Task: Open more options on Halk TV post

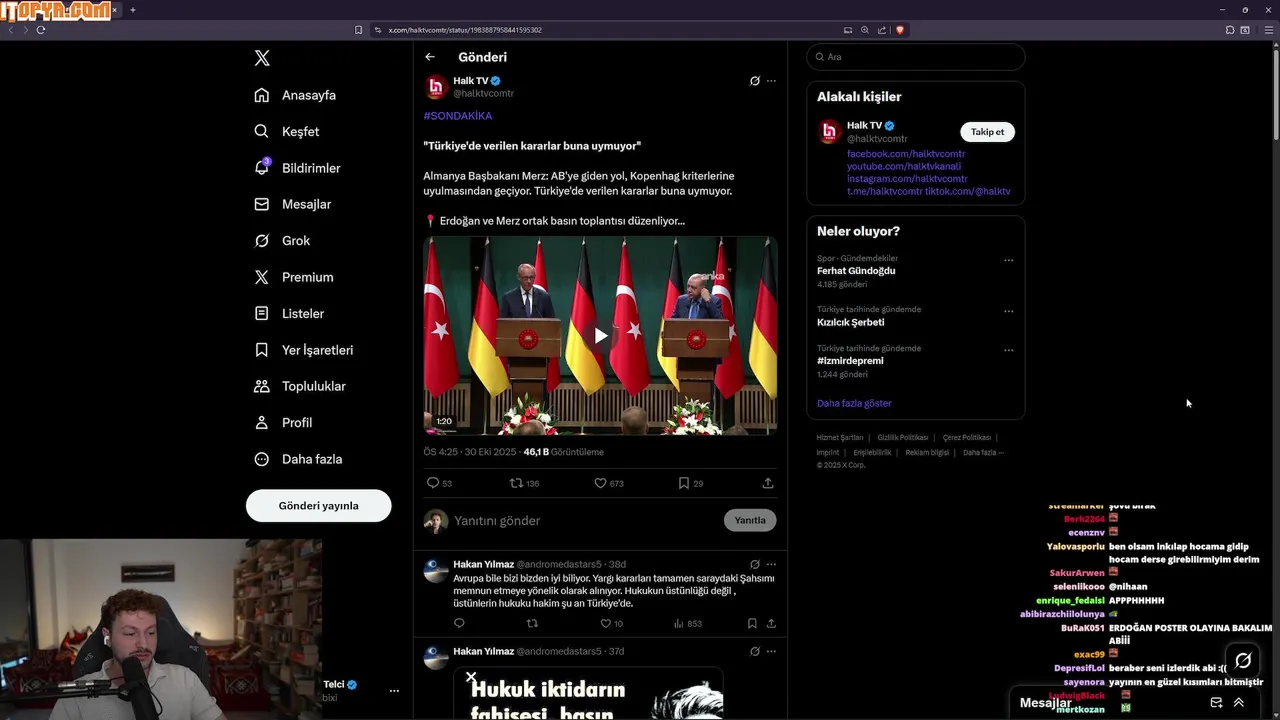Action: pyautogui.click(x=771, y=81)
